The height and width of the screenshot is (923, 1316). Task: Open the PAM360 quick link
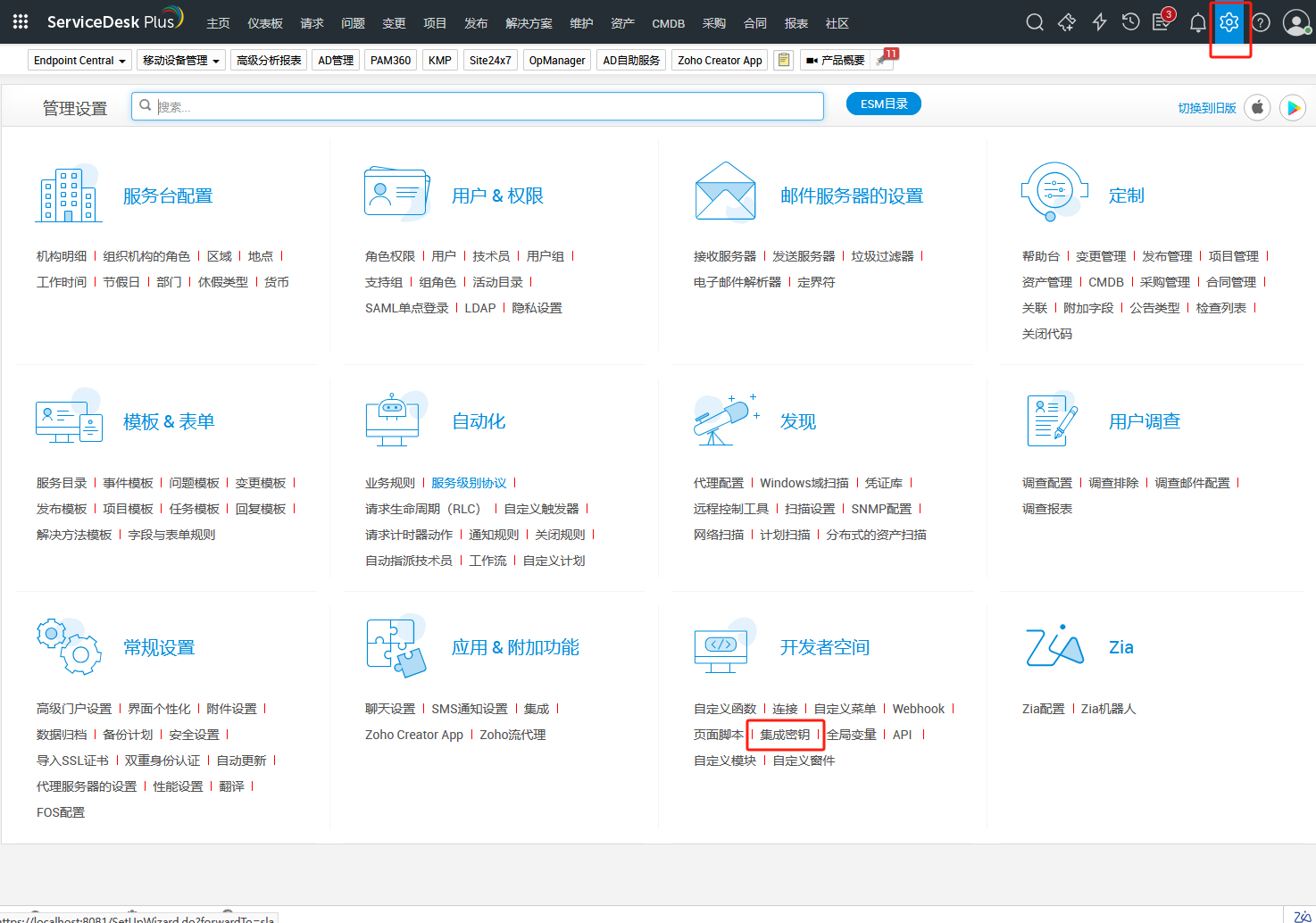[x=390, y=60]
